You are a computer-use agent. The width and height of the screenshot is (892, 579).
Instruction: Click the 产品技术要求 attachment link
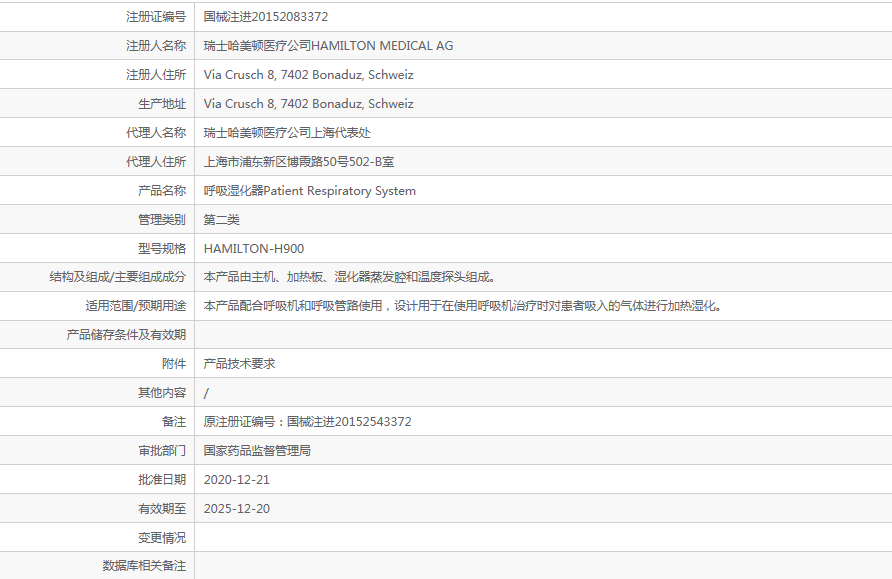click(239, 364)
